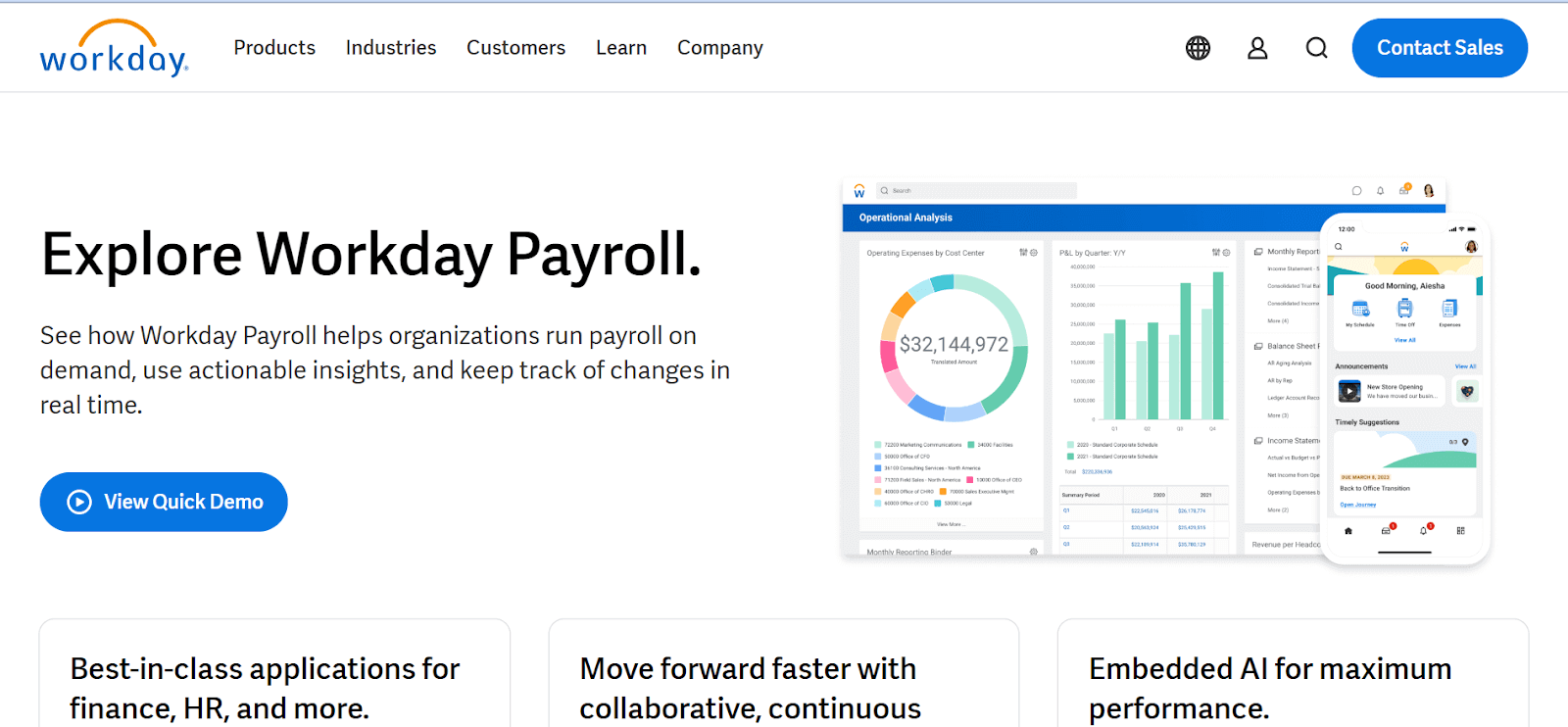Open the language globe selector
The image size is (1568, 727).
click(1198, 48)
